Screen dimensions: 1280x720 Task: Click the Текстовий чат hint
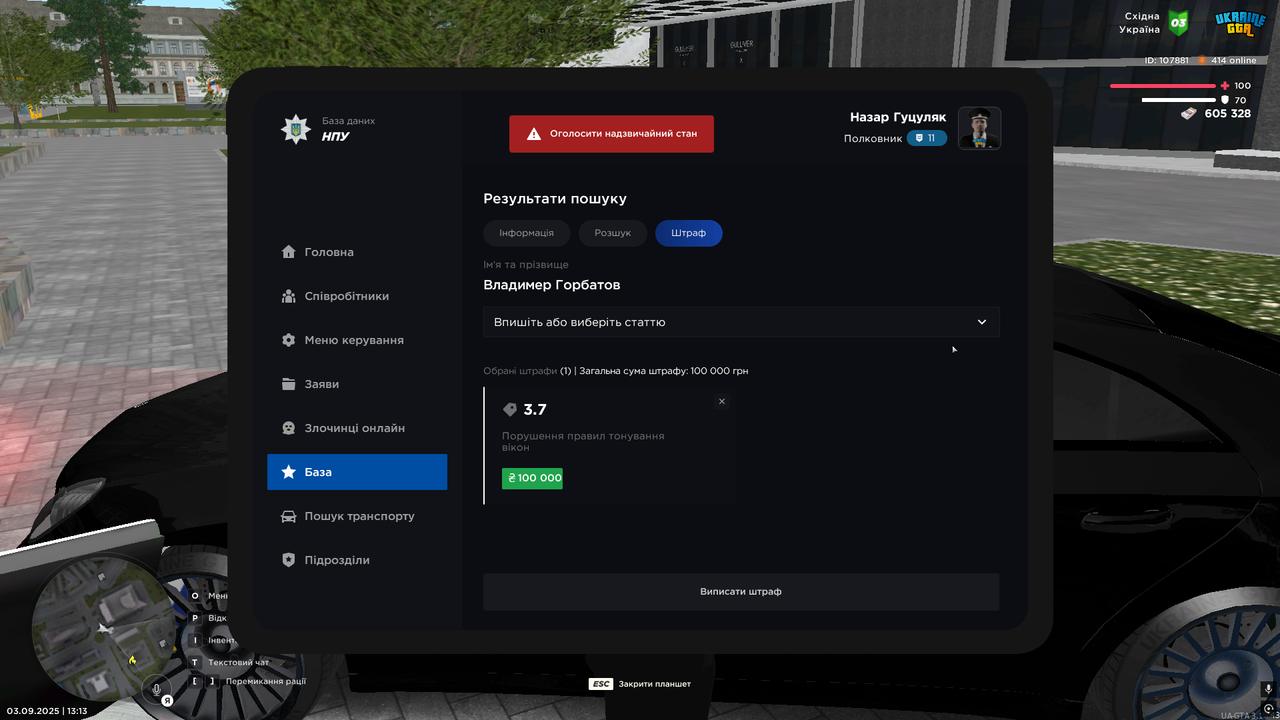pyautogui.click(x=238, y=662)
